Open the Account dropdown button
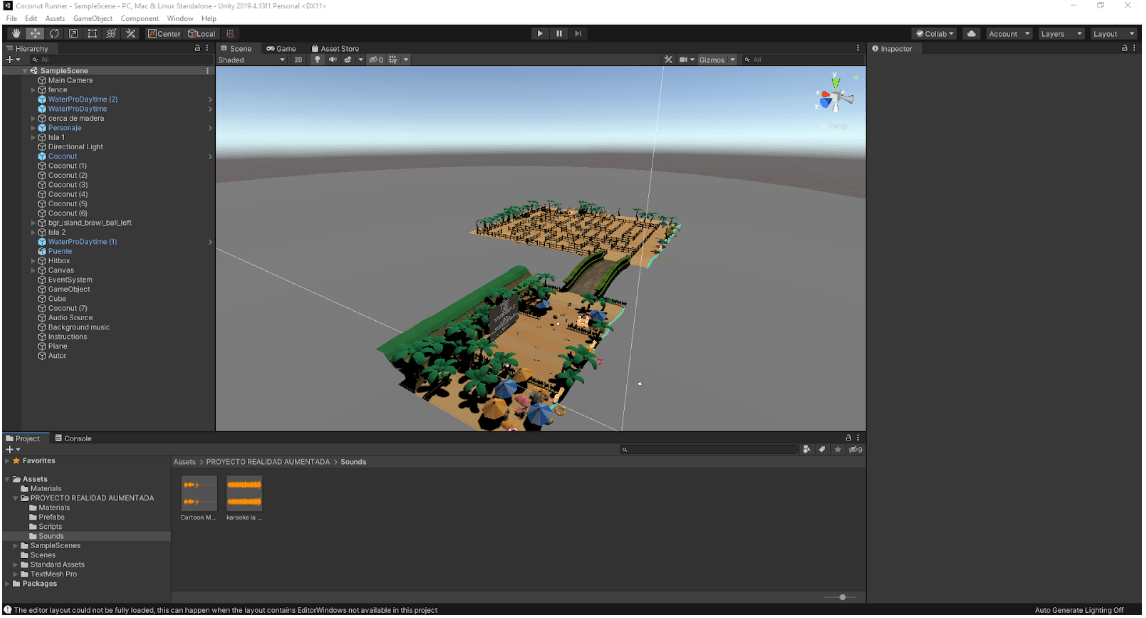1146x618 pixels. tap(1007, 33)
